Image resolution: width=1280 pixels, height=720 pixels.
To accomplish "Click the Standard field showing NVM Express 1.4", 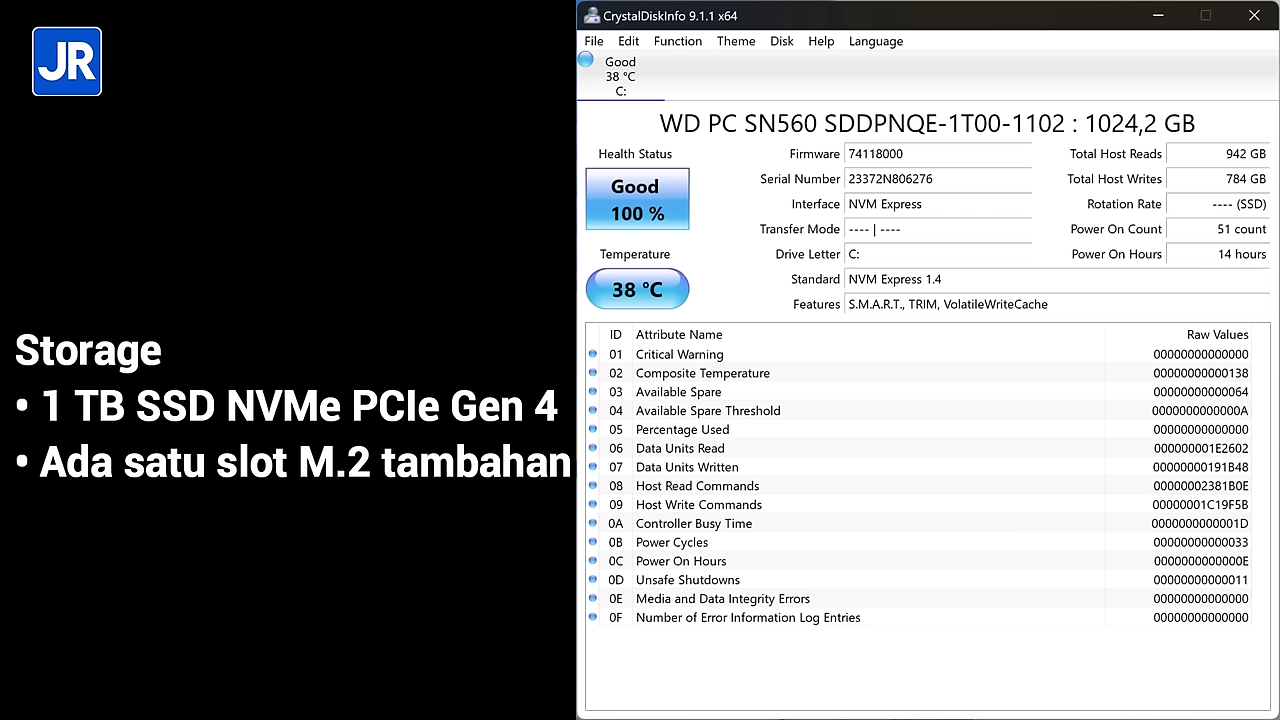I will (1057, 279).
